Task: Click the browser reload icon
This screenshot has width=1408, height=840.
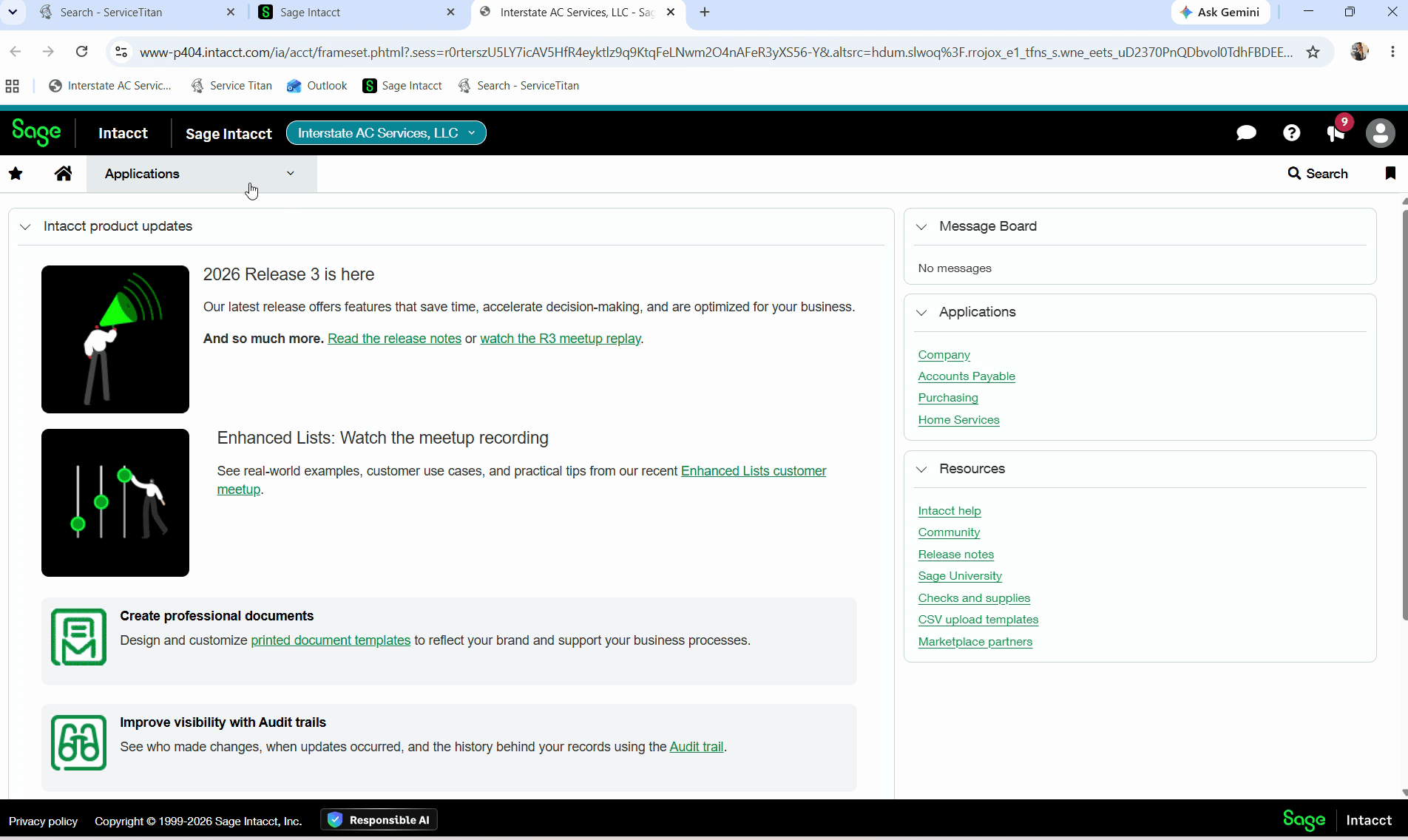Action: (x=82, y=52)
